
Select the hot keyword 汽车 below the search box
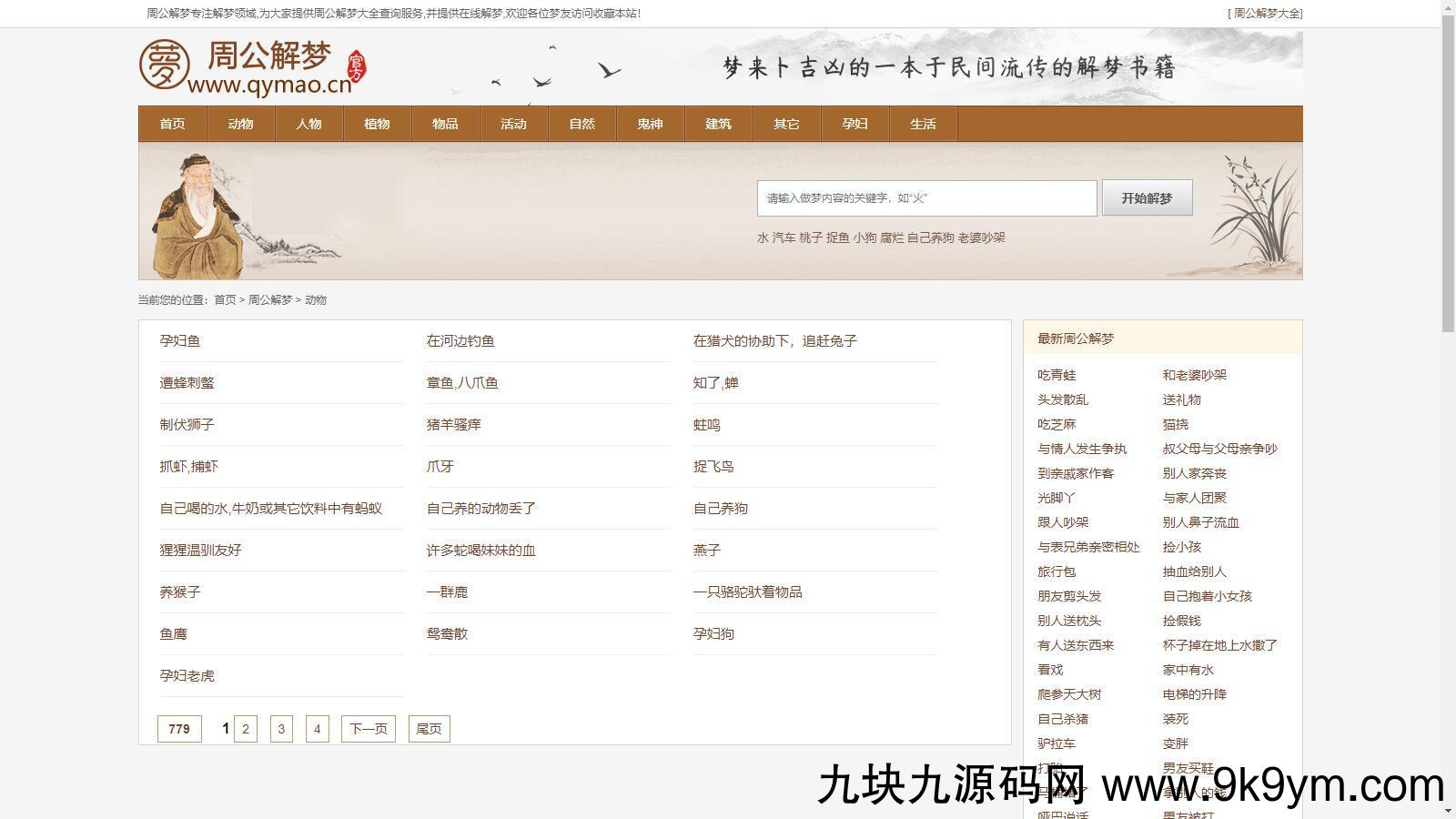coord(784,238)
